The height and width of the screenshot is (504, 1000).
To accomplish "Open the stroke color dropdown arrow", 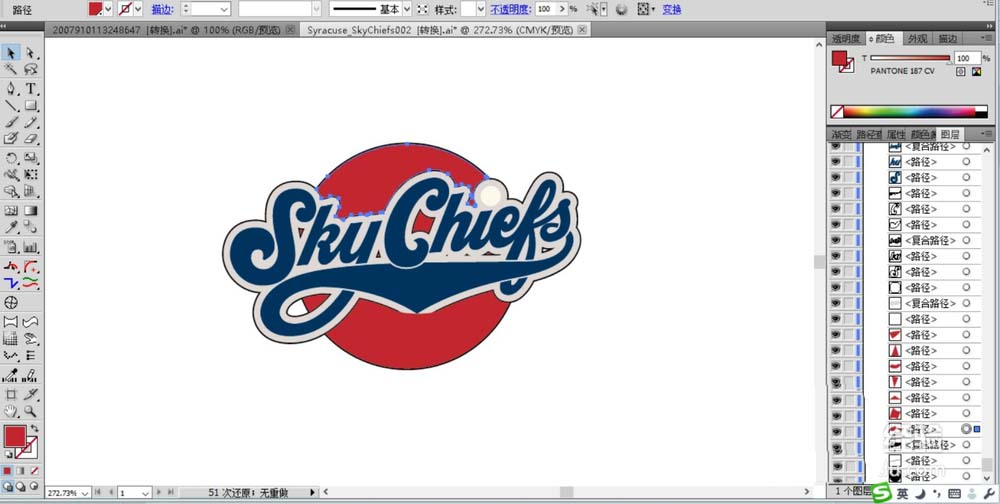I will point(138,9).
